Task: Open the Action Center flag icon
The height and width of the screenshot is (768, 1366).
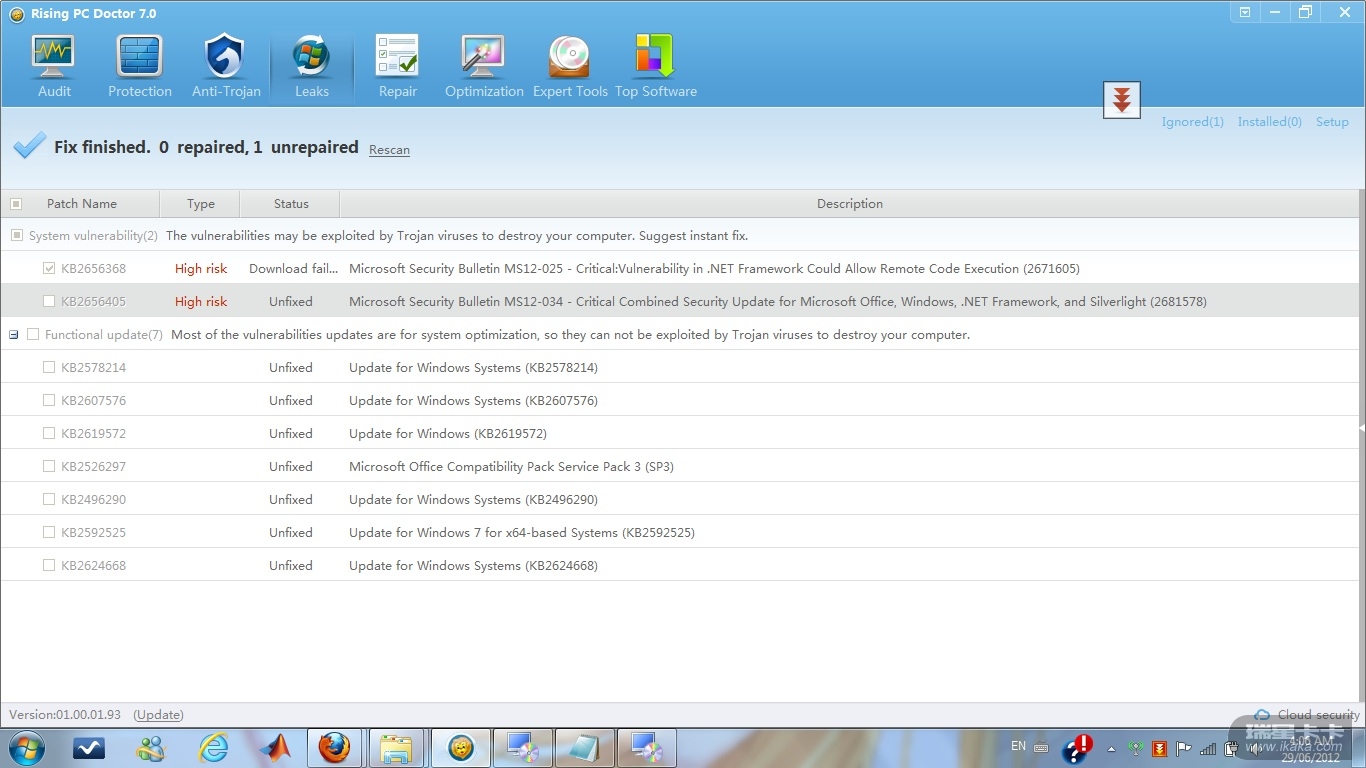Action: tap(1184, 748)
